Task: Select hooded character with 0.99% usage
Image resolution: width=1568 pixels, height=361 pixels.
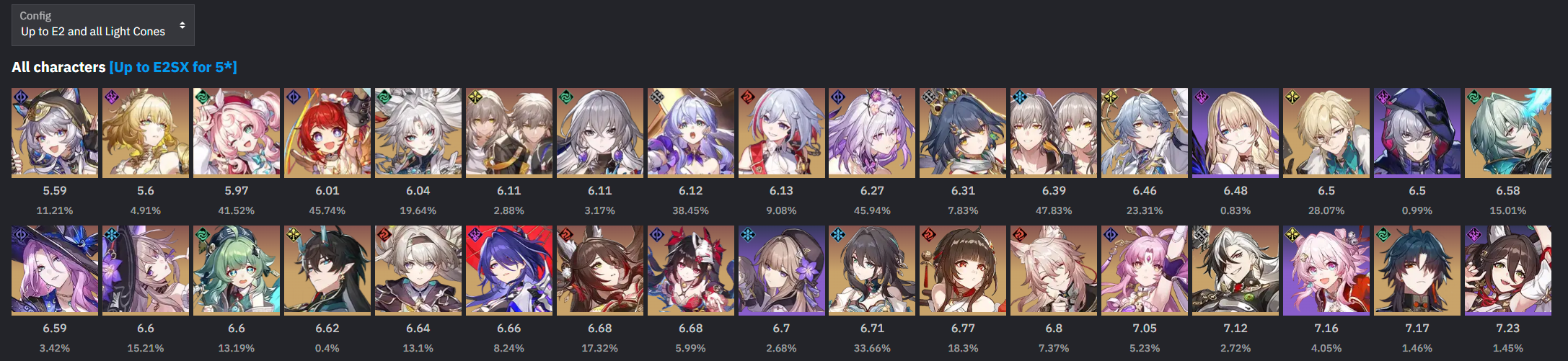Action: click(1417, 133)
